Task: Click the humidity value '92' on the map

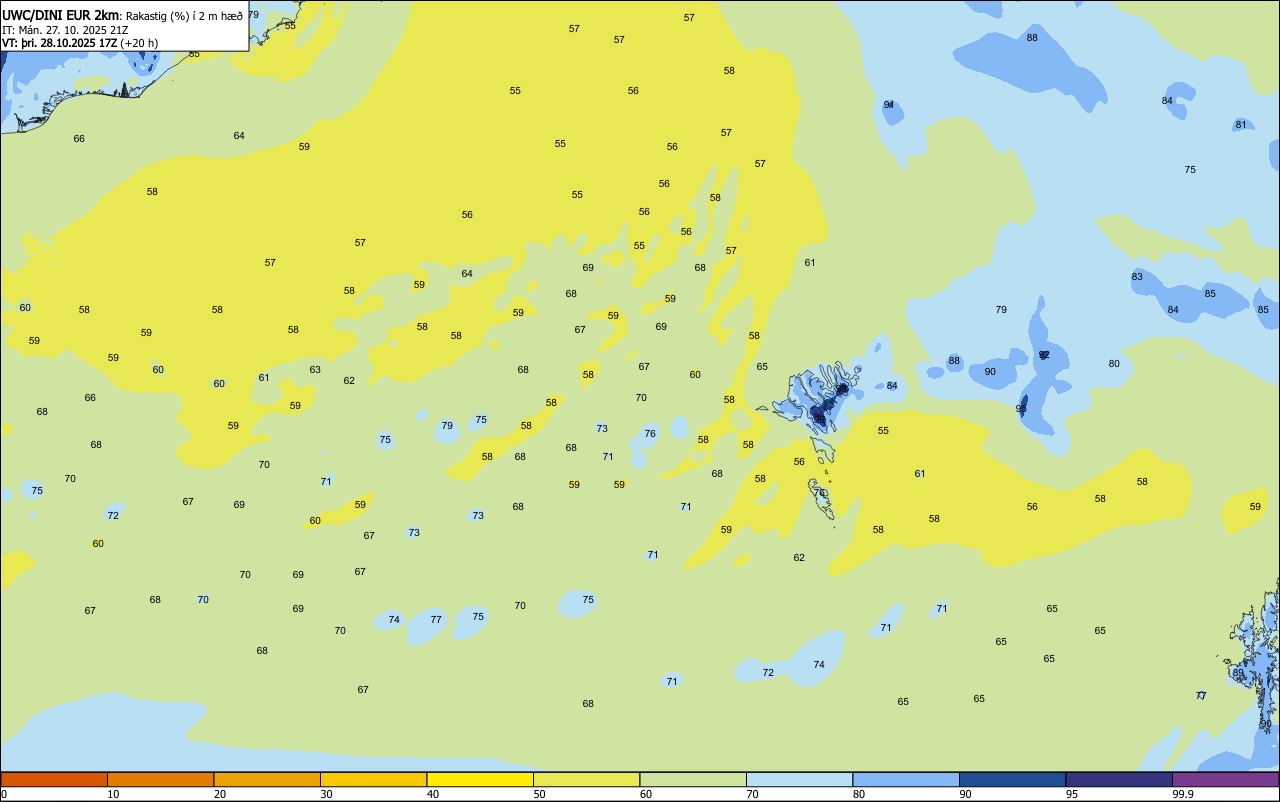Action: click(1044, 355)
